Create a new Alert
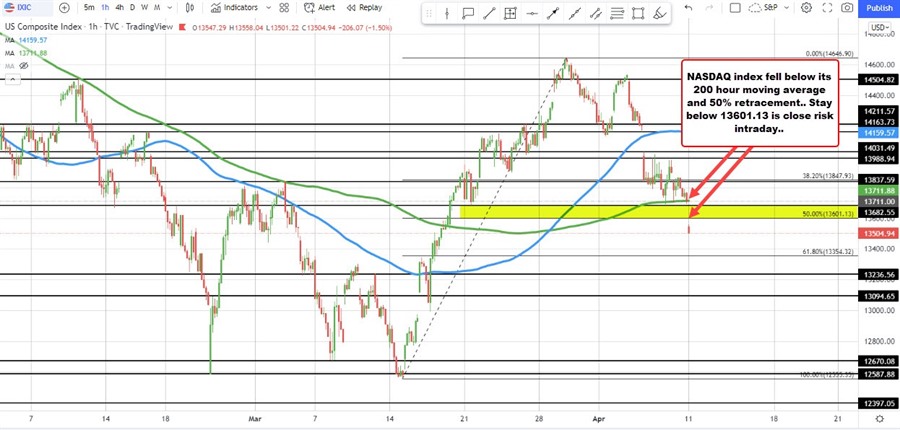900x430 pixels. (320, 7)
